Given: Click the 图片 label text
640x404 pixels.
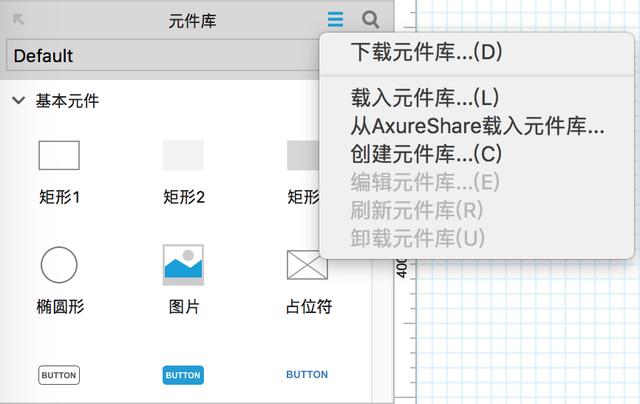Looking at the screenshot, I should (x=184, y=306).
